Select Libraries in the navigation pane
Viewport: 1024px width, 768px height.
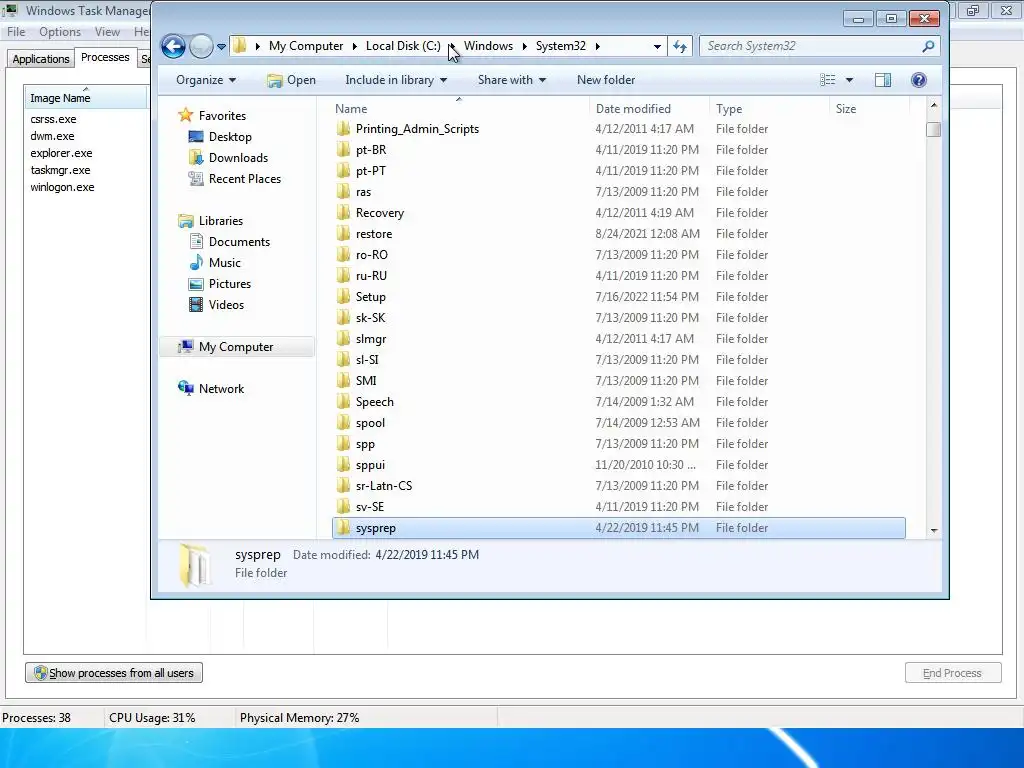221,221
